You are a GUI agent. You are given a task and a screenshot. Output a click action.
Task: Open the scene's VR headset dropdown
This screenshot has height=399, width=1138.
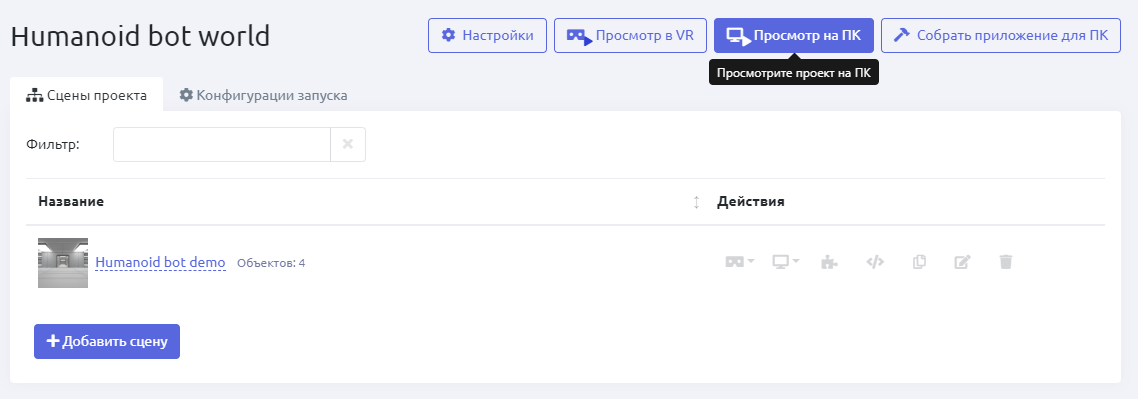[x=740, y=262]
